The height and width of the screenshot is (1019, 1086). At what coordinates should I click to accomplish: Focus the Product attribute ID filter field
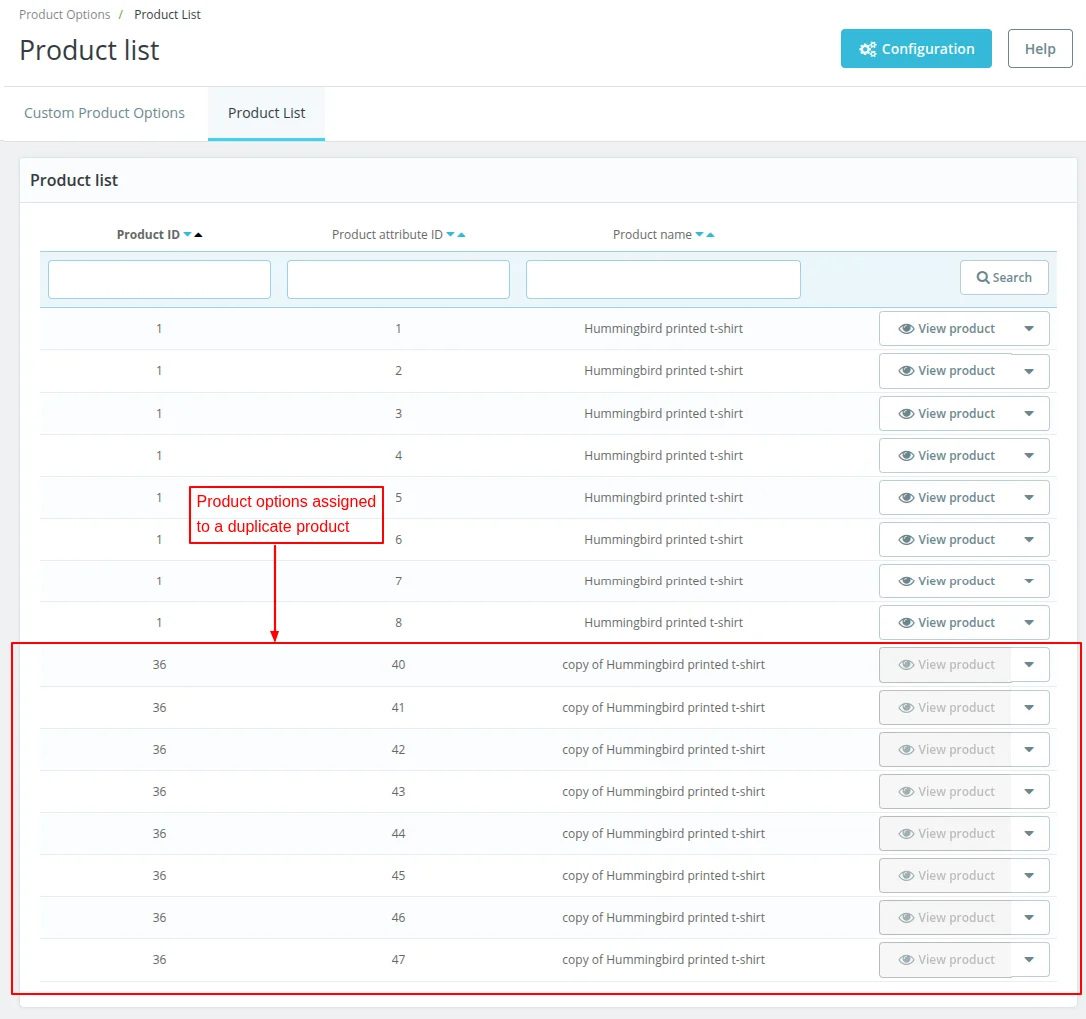tap(398, 279)
